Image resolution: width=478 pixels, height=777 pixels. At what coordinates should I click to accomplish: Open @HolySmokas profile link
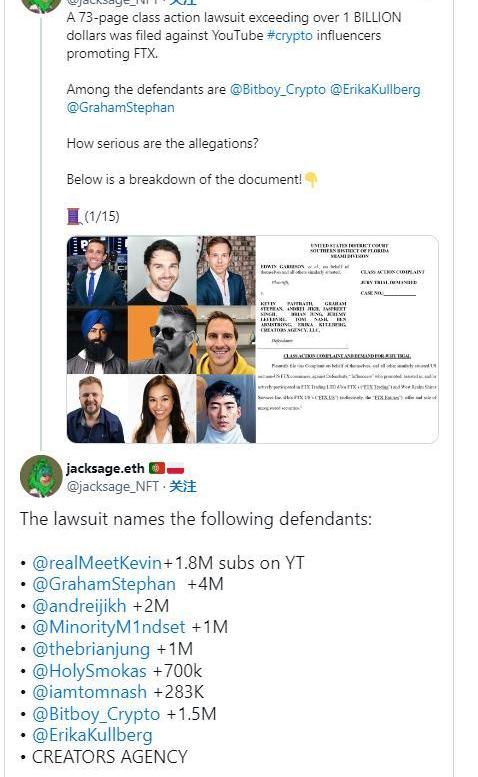[90, 671]
